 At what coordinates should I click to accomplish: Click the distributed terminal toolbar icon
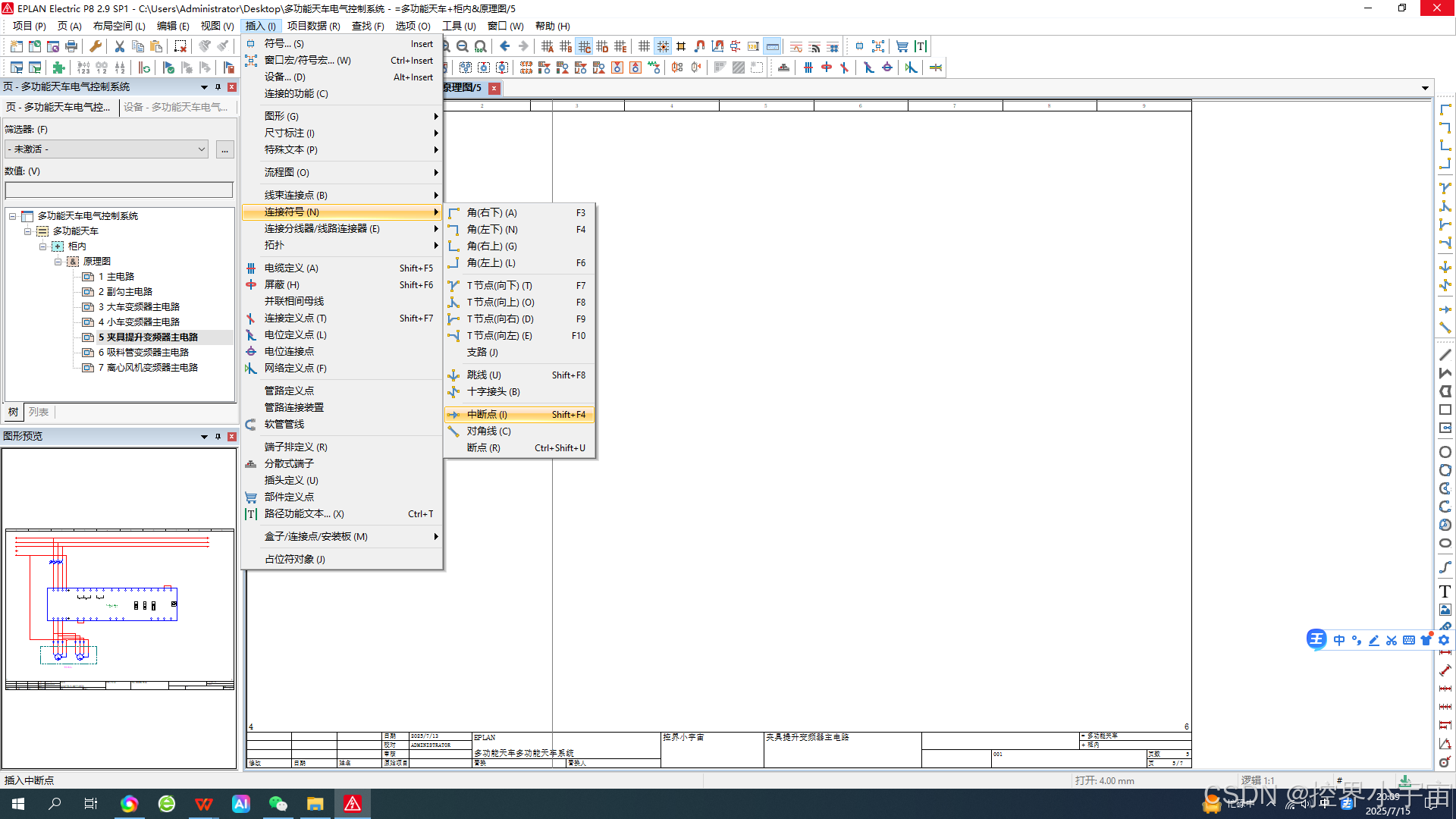coord(784,67)
